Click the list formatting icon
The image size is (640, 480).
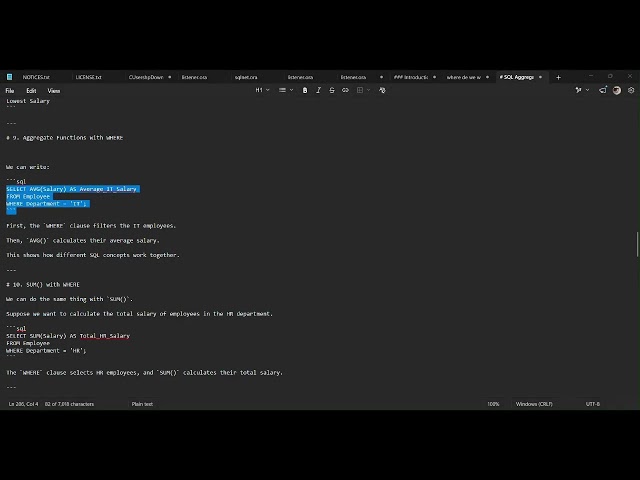282,90
